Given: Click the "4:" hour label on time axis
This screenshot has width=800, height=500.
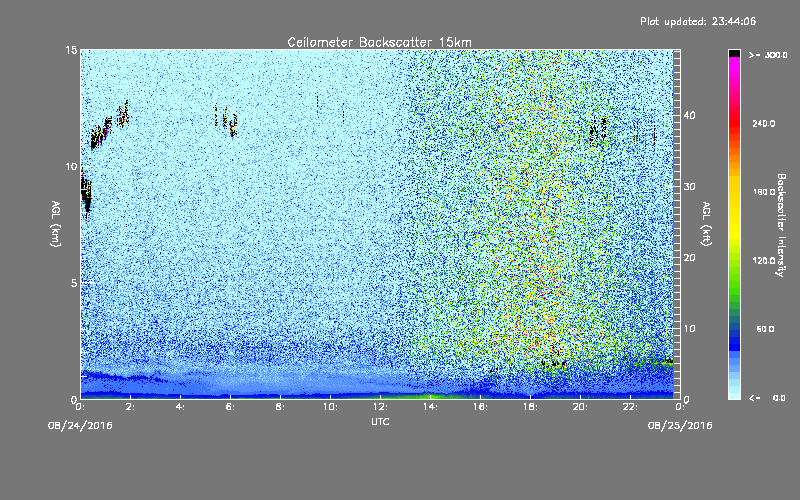Looking at the screenshot, I should (180, 407).
